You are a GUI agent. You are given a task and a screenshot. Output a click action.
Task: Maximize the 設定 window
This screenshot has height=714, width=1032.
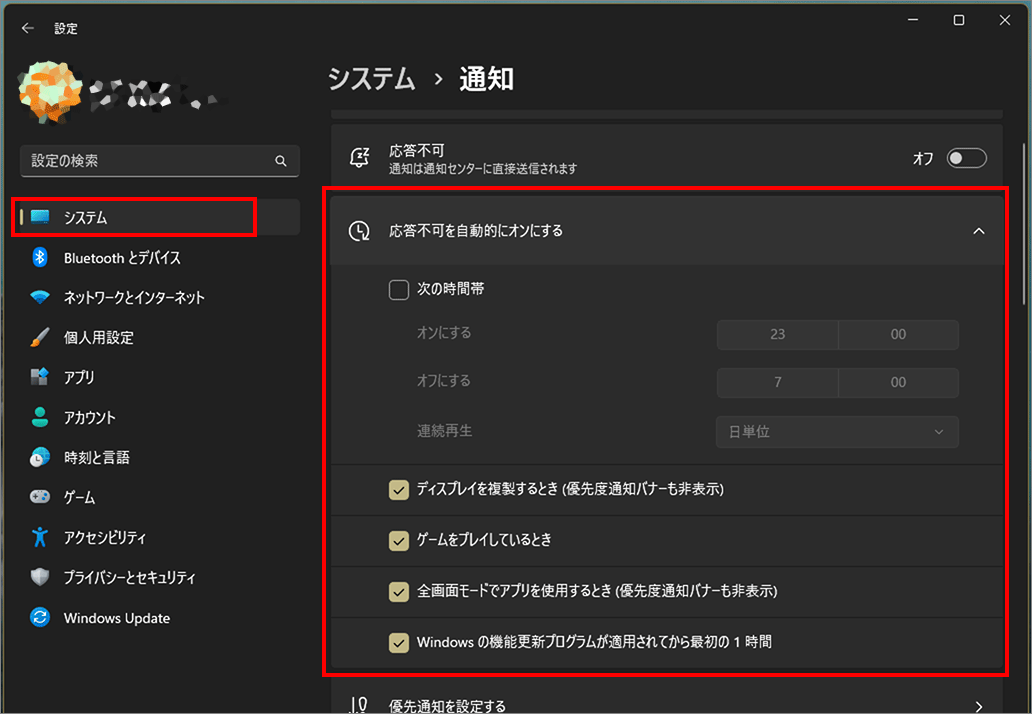tap(959, 20)
